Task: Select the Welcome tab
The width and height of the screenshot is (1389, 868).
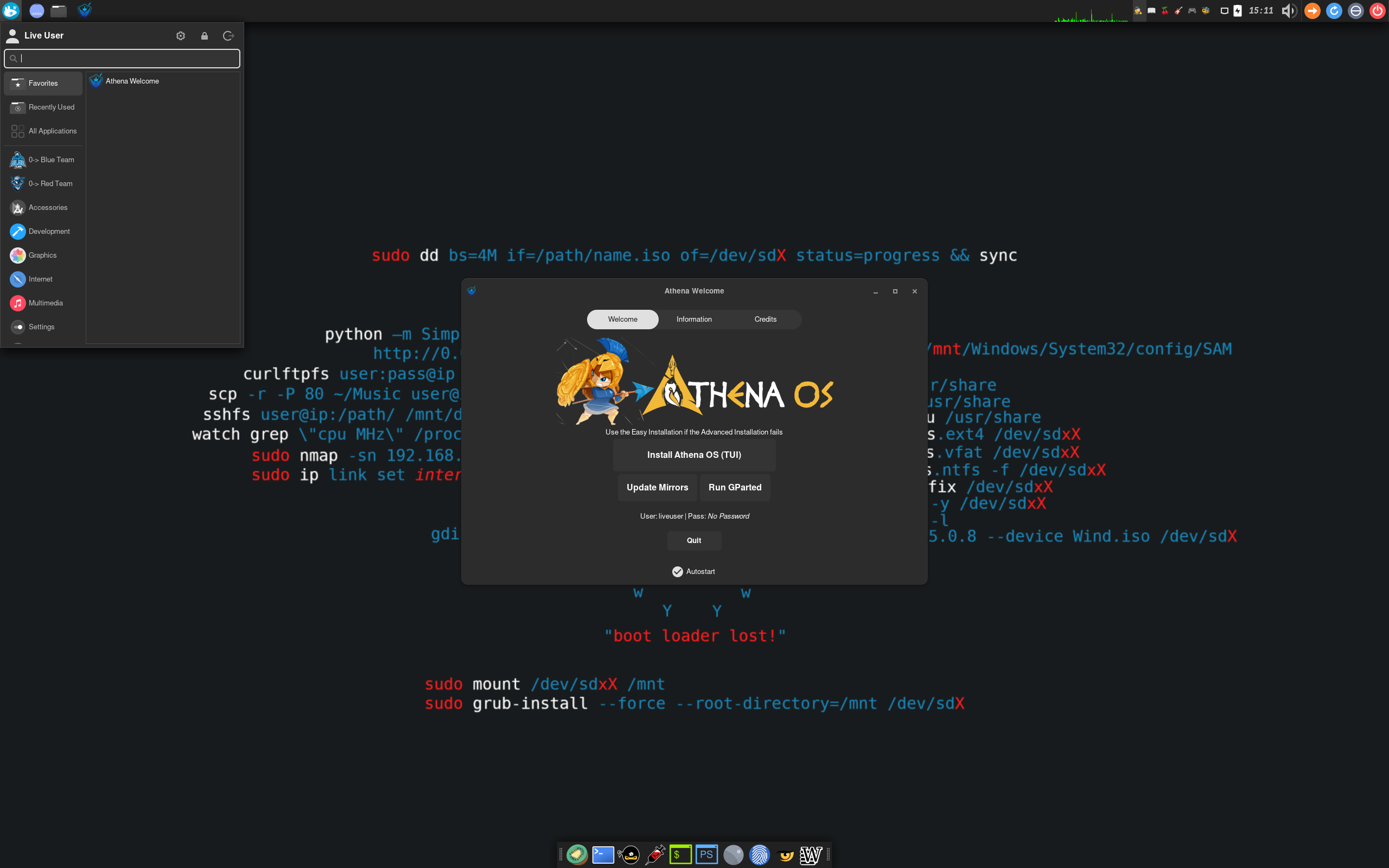Action: coord(623,319)
